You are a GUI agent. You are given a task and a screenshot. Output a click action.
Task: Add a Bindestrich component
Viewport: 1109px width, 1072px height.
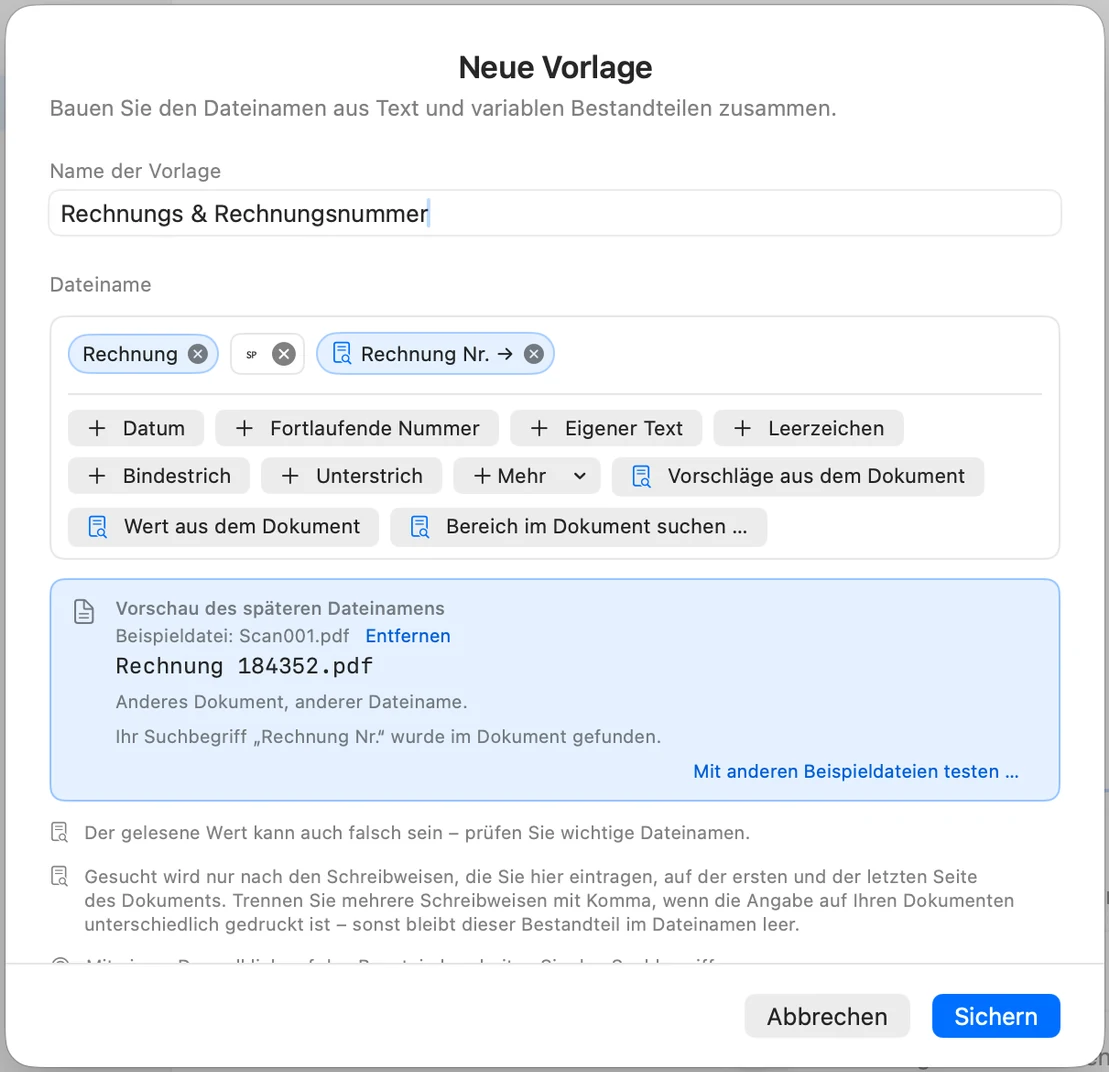[158, 476]
